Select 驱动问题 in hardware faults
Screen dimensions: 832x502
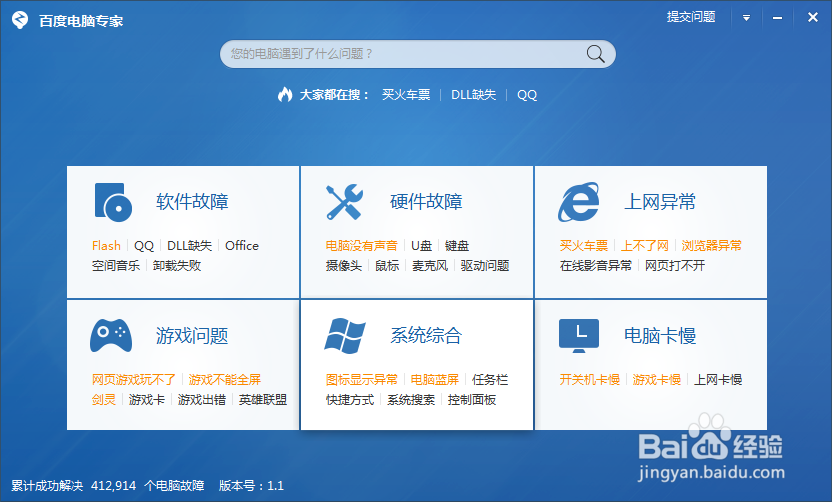[x=485, y=265]
